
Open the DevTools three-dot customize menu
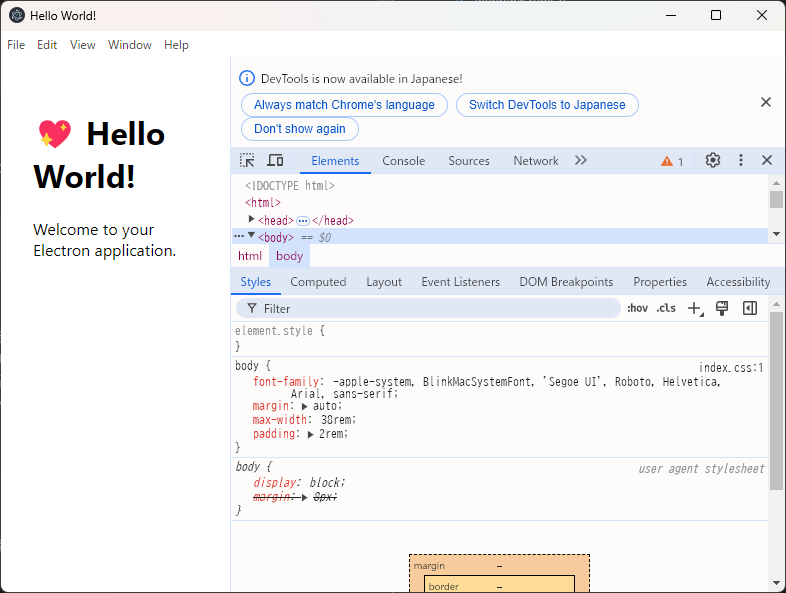[741, 160]
